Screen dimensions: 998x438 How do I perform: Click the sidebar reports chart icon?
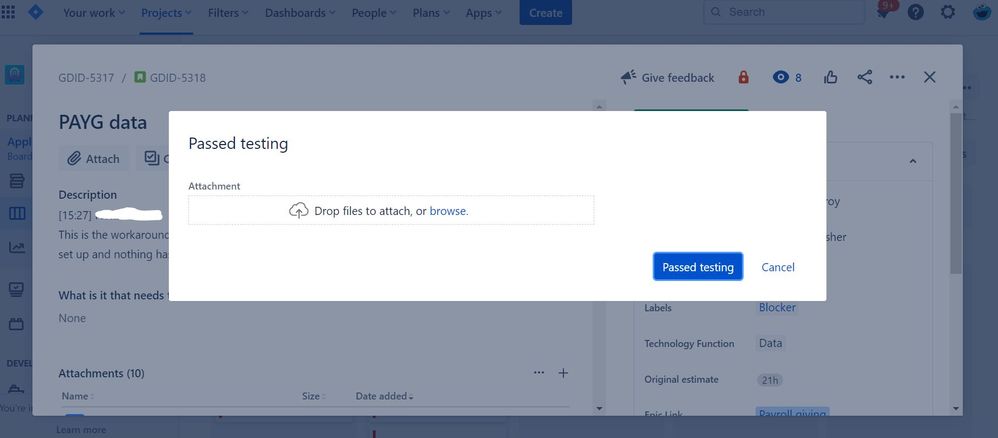click(x=17, y=247)
